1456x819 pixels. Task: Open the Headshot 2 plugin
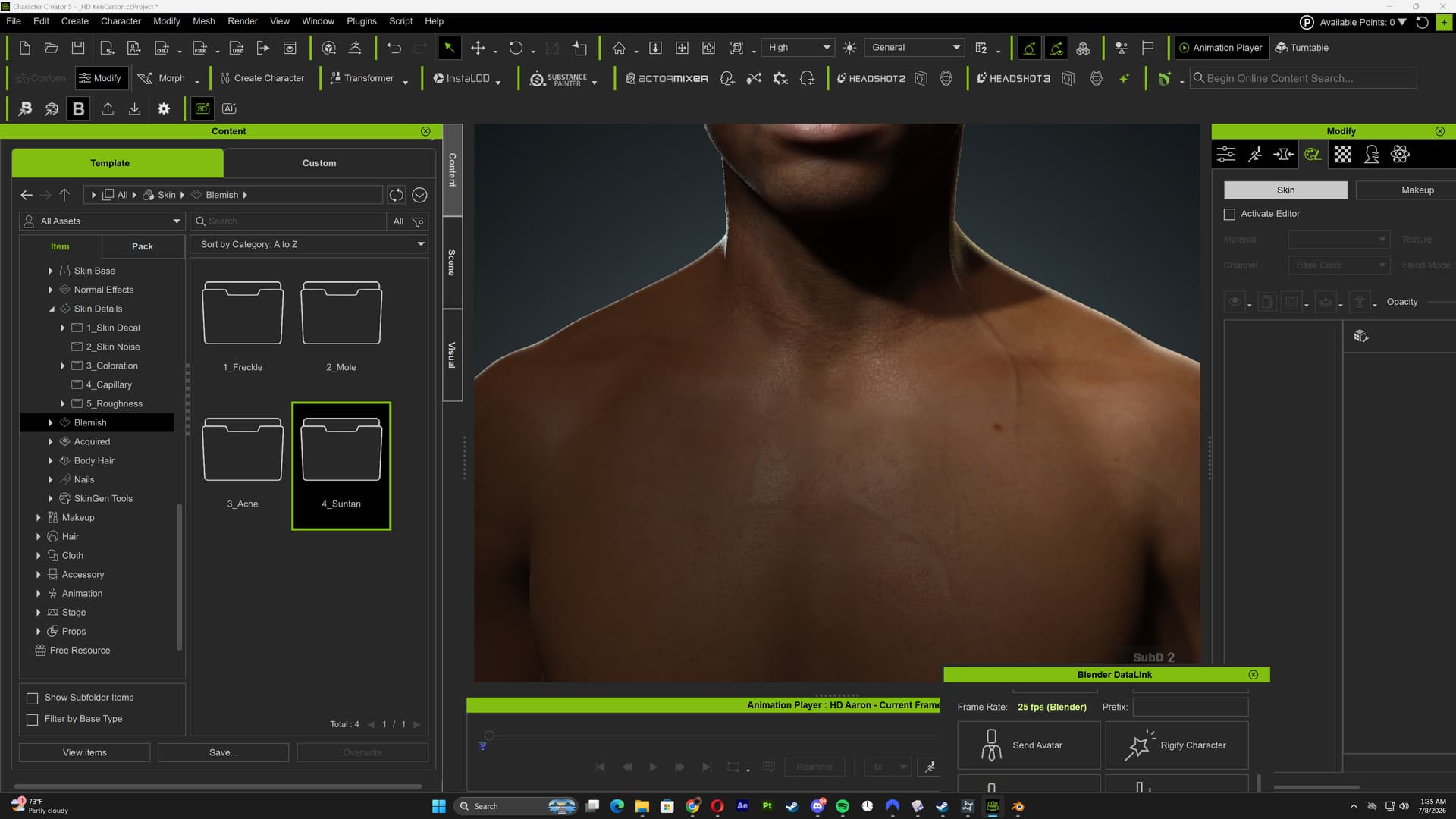[871, 78]
